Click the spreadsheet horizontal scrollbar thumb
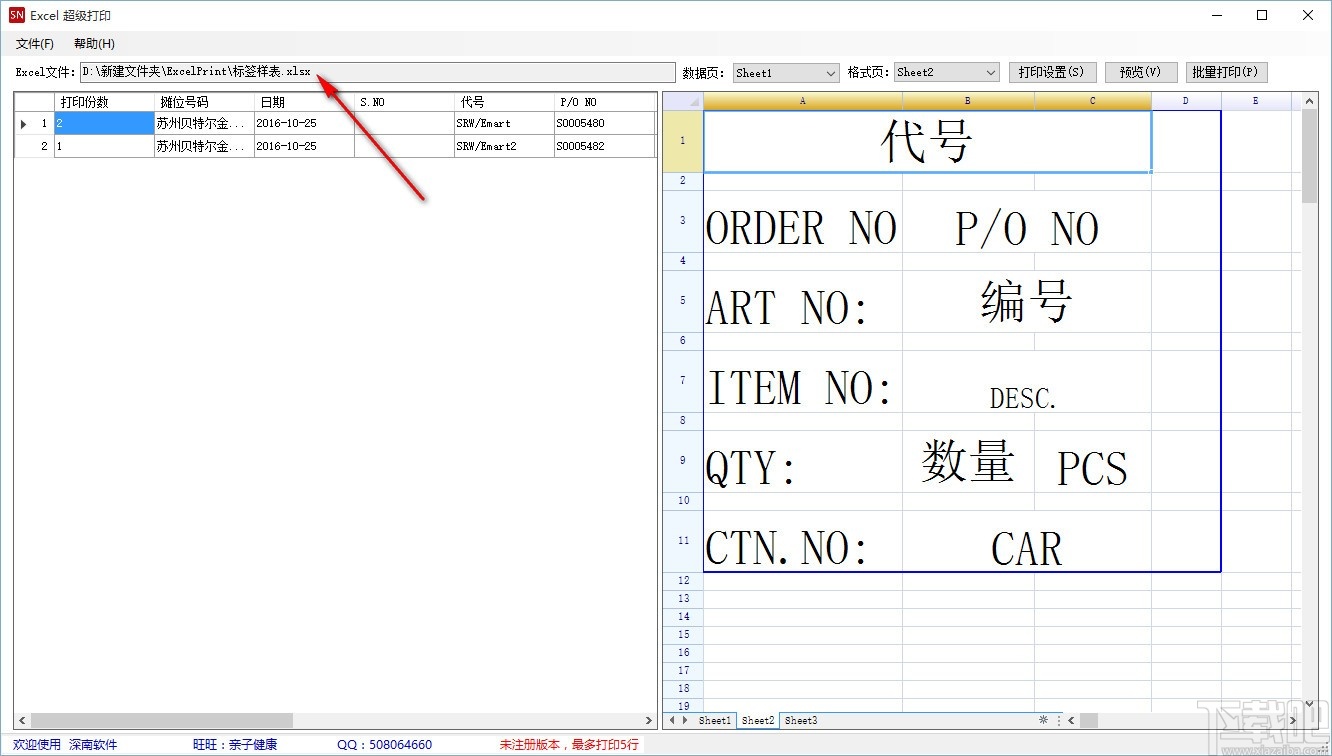The height and width of the screenshot is (756, 1332). click(1089, 720)
